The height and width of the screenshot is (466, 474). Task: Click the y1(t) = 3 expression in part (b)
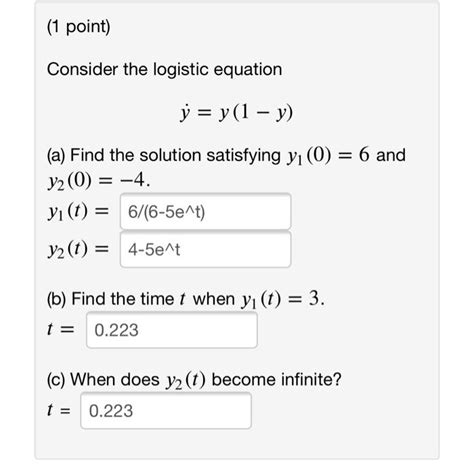click(x=282, y=299)
